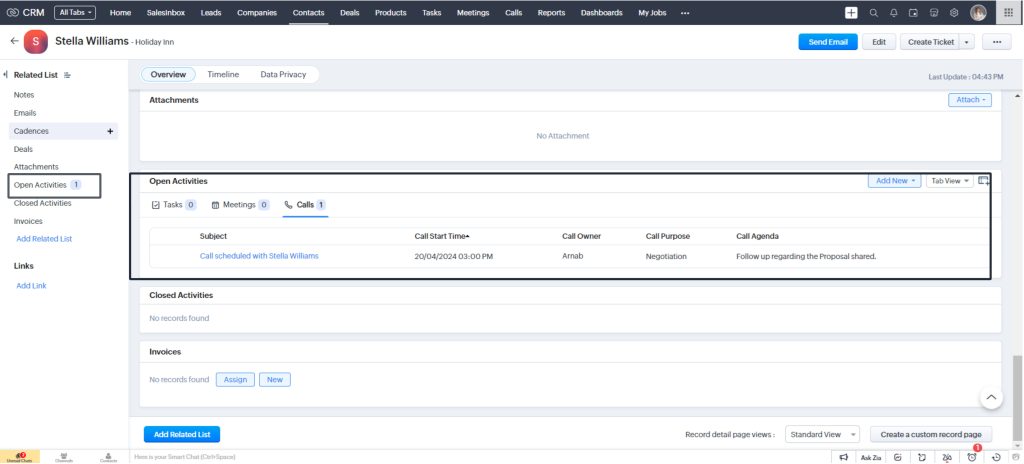Image resolution: width=1024 pixels, height=464 pixels.
Task: Open the Deals module in top menu
Action: 349,13
